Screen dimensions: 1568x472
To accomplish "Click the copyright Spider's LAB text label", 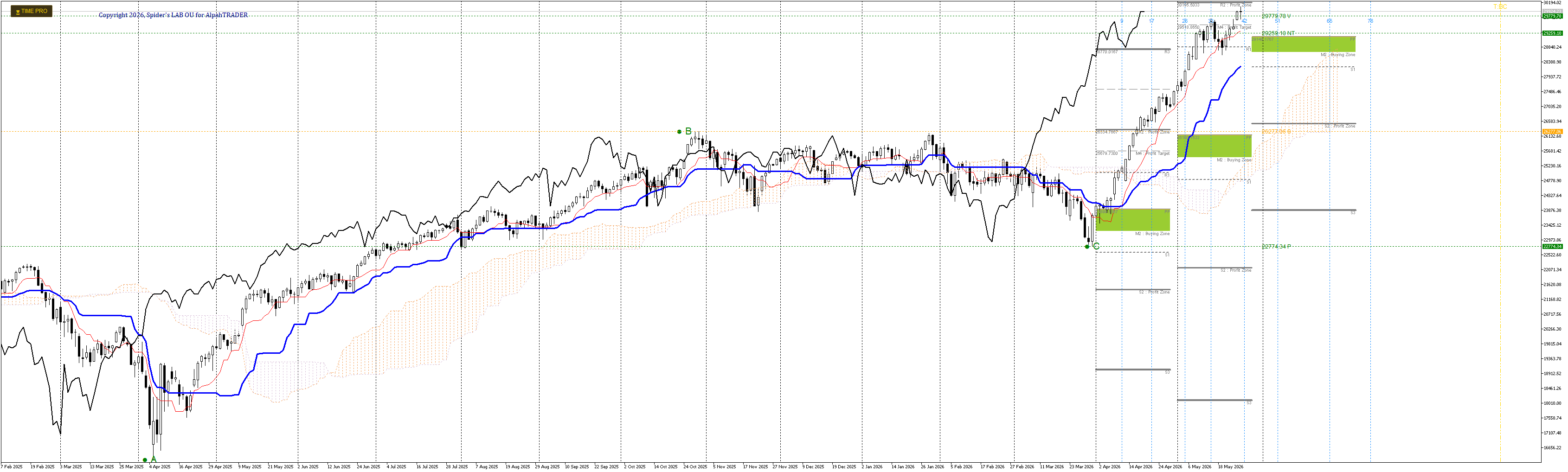I will coord(174,14).
